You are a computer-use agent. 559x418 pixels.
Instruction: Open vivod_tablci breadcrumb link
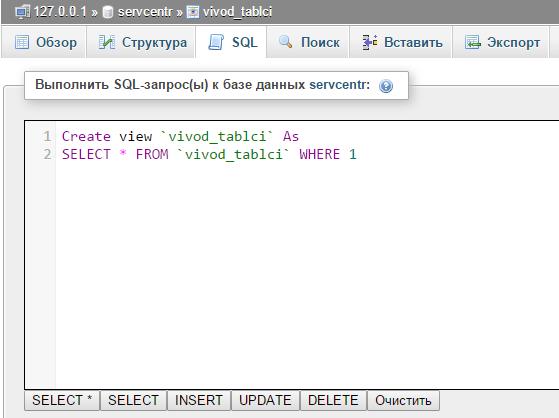coord(237,12)
